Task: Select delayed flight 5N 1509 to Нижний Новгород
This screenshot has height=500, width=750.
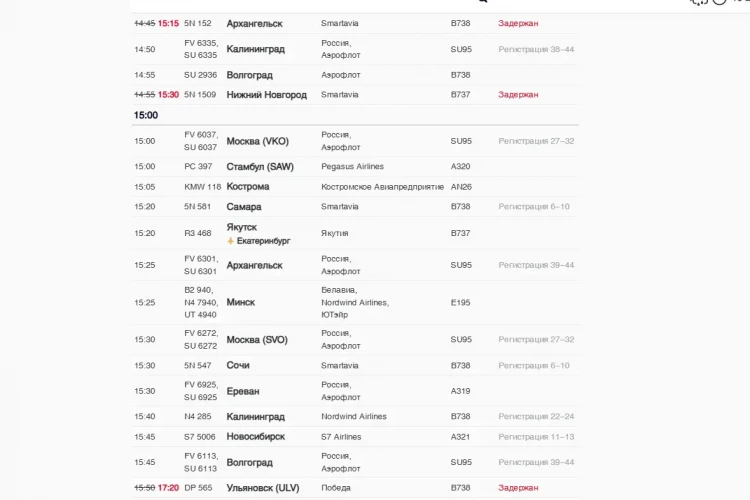Action: pos(355,95)
